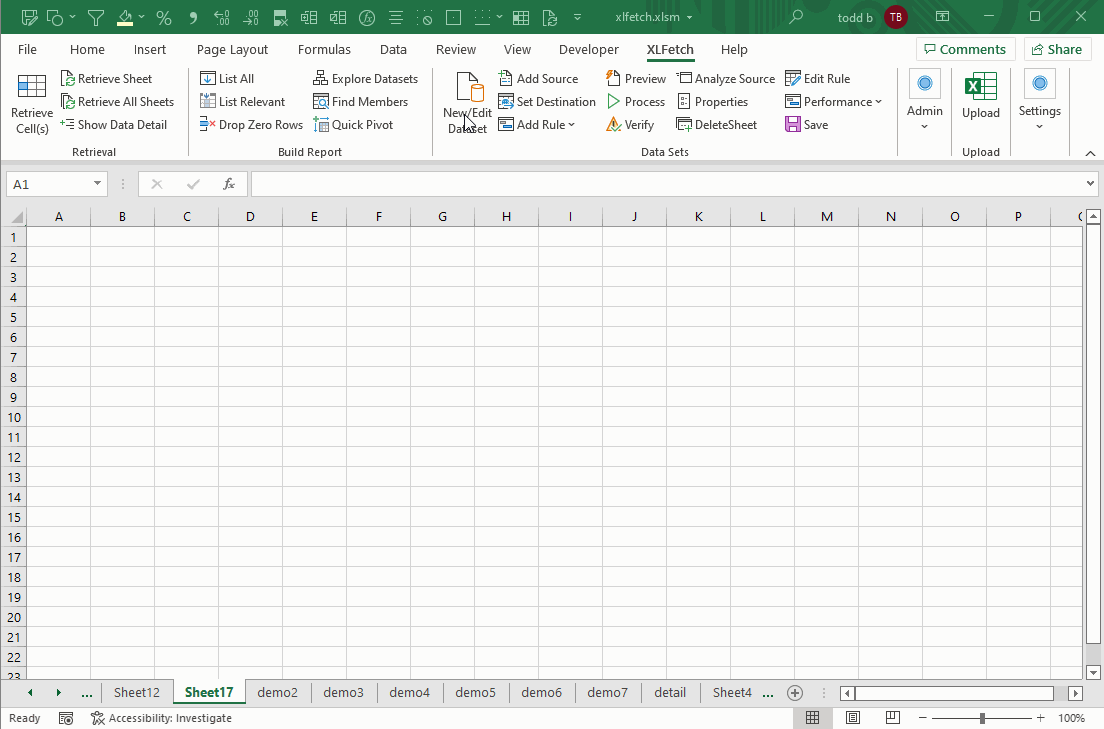Viewport: 1104px width, 729px height.
Task: Select Drop Zero Rows
Action: [x=251, y=125]
